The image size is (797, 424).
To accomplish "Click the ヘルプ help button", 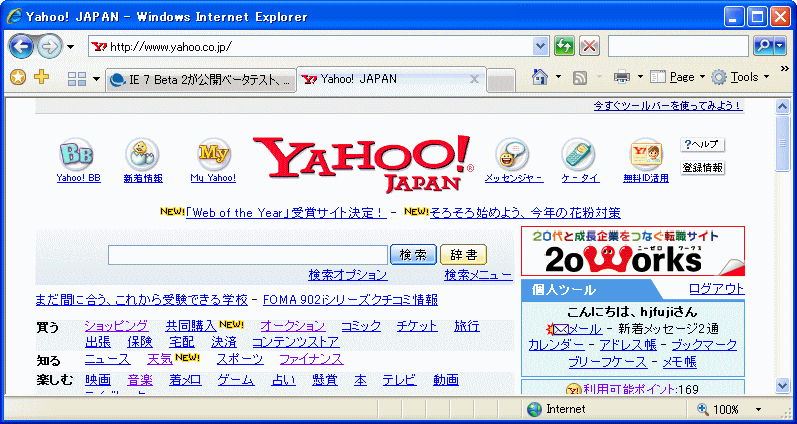I will 702,144.
